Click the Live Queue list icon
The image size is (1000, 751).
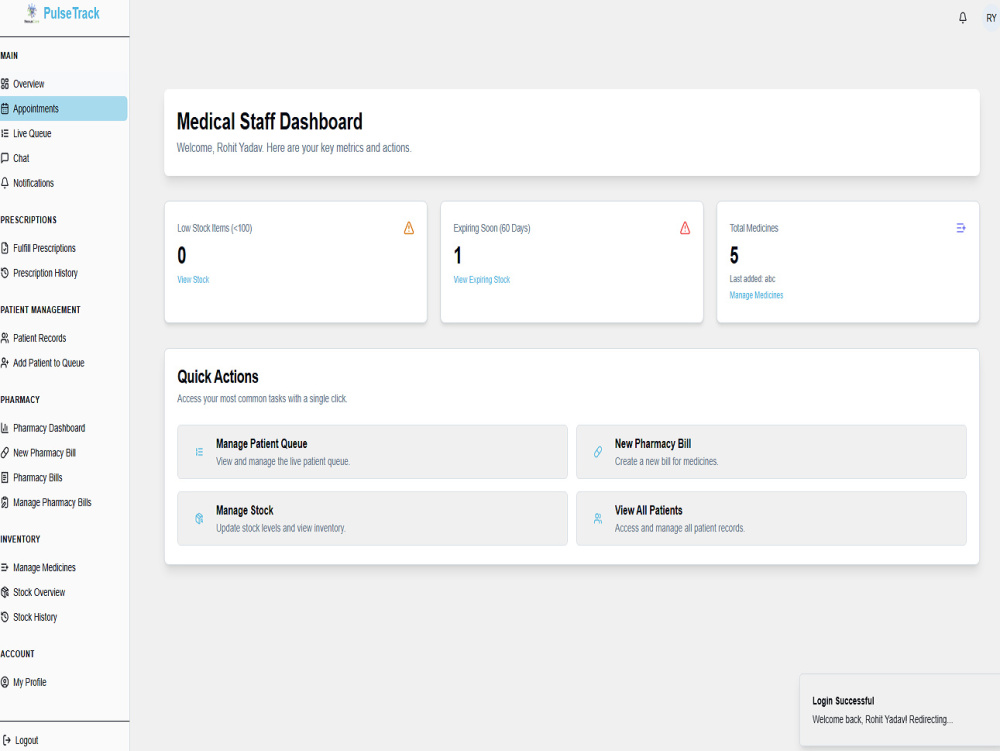[5, 133]
